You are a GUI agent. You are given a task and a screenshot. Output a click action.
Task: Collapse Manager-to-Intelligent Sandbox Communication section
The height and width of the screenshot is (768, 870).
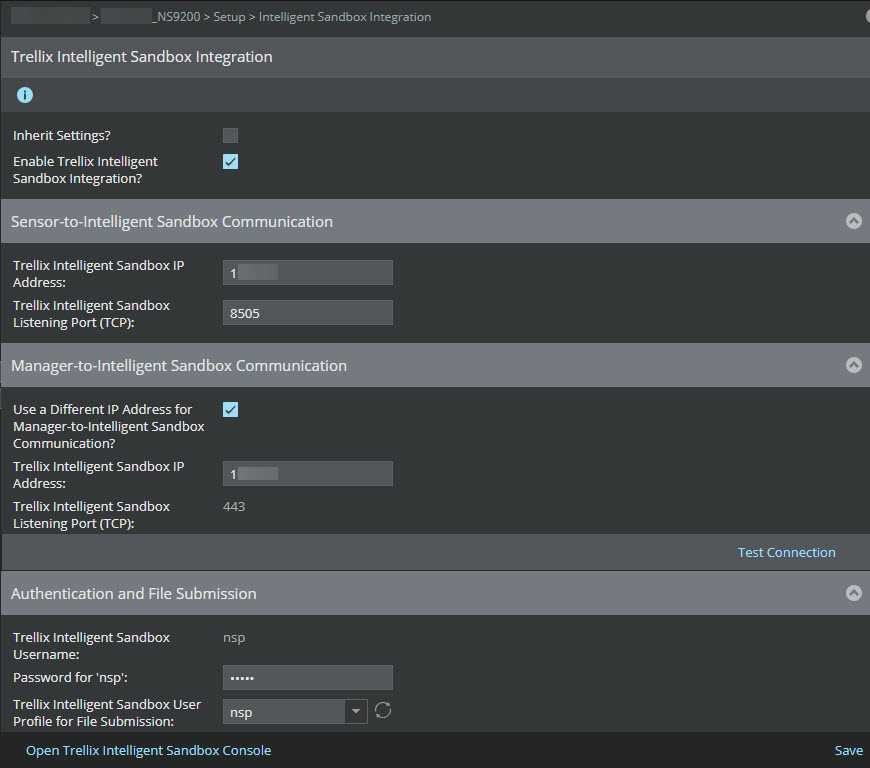[x=853, y=365]
